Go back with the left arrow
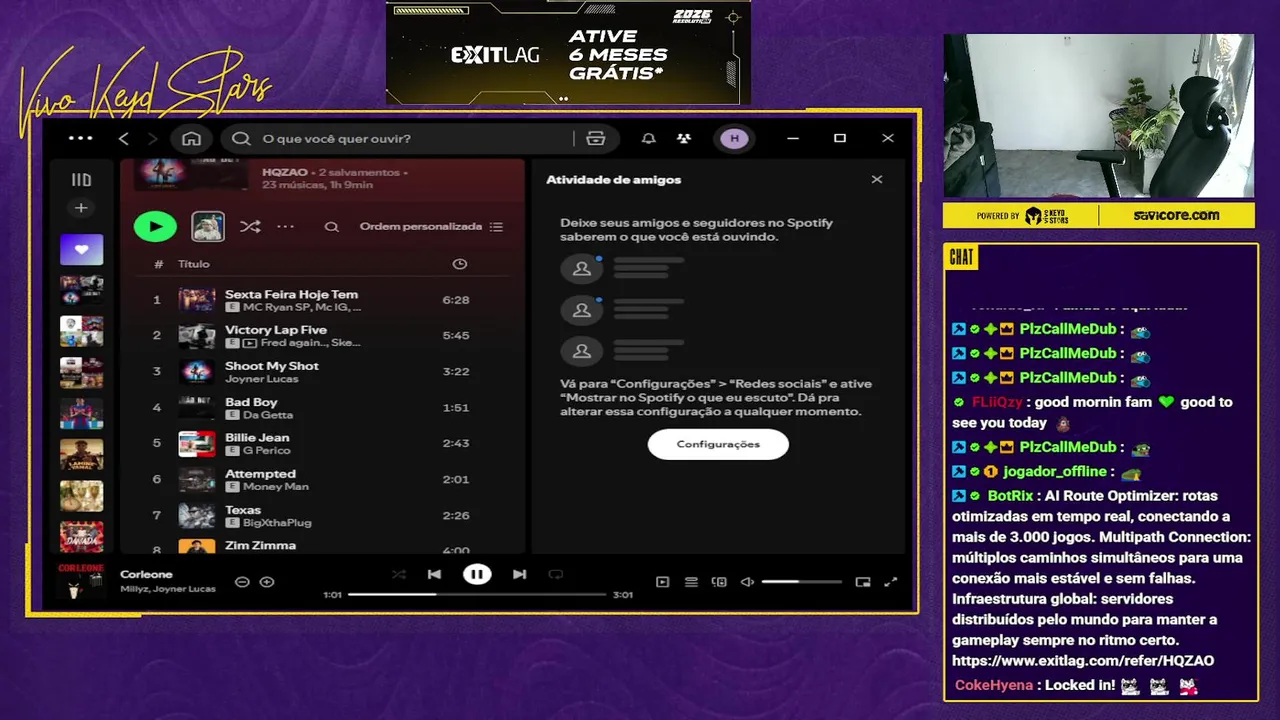1280x720 pixels. point(124,138)
